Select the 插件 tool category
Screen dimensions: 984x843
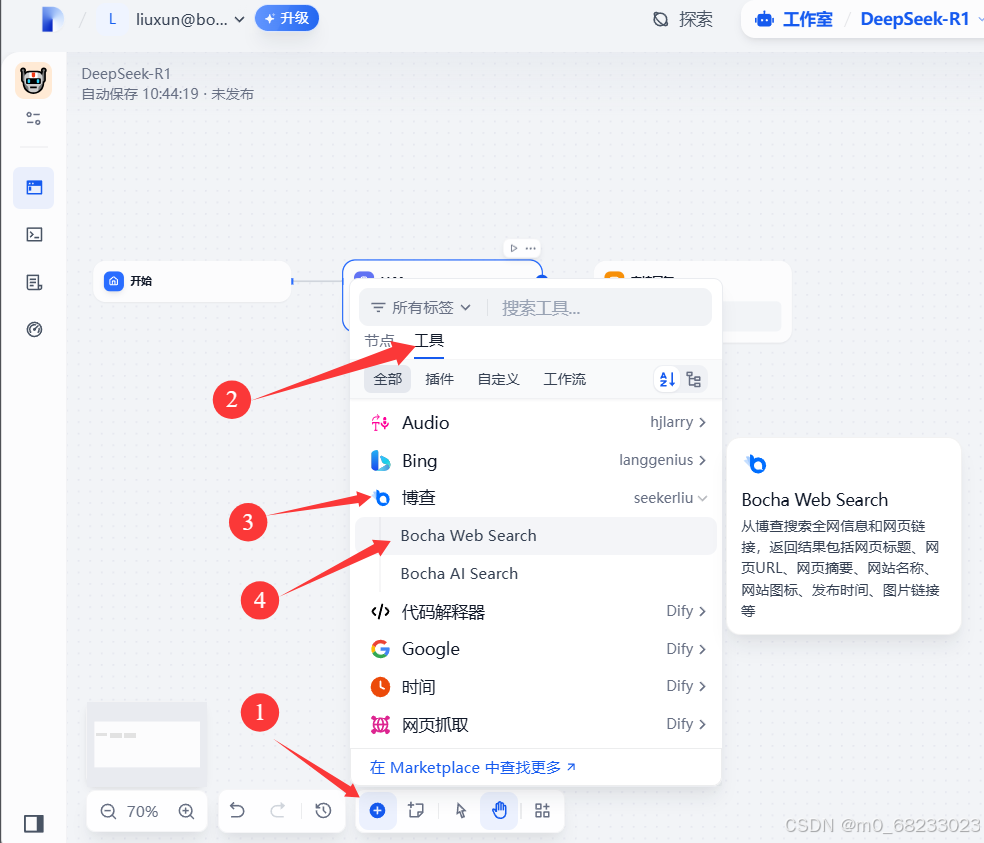[439, 379]
